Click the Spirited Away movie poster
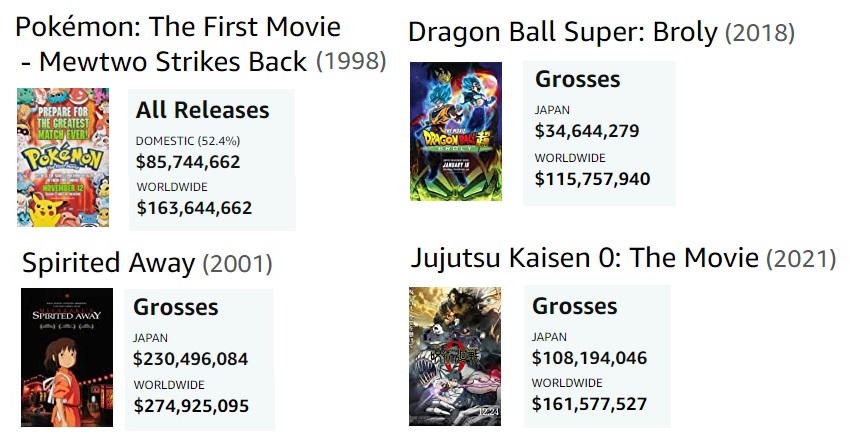This screenshot has height=445, width=850. pyautogui.click(x=67, y=358)
